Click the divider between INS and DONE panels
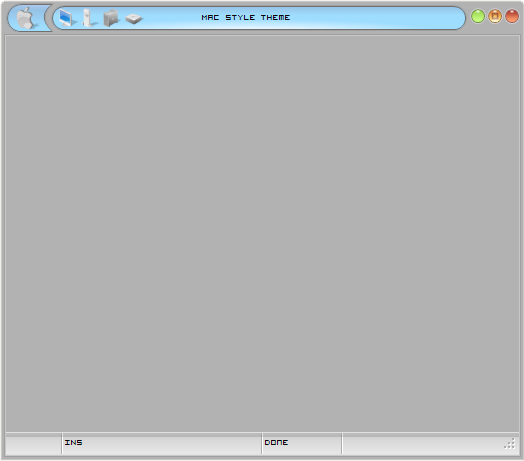Viewport: 524px width, 461px height. [262, 444]
